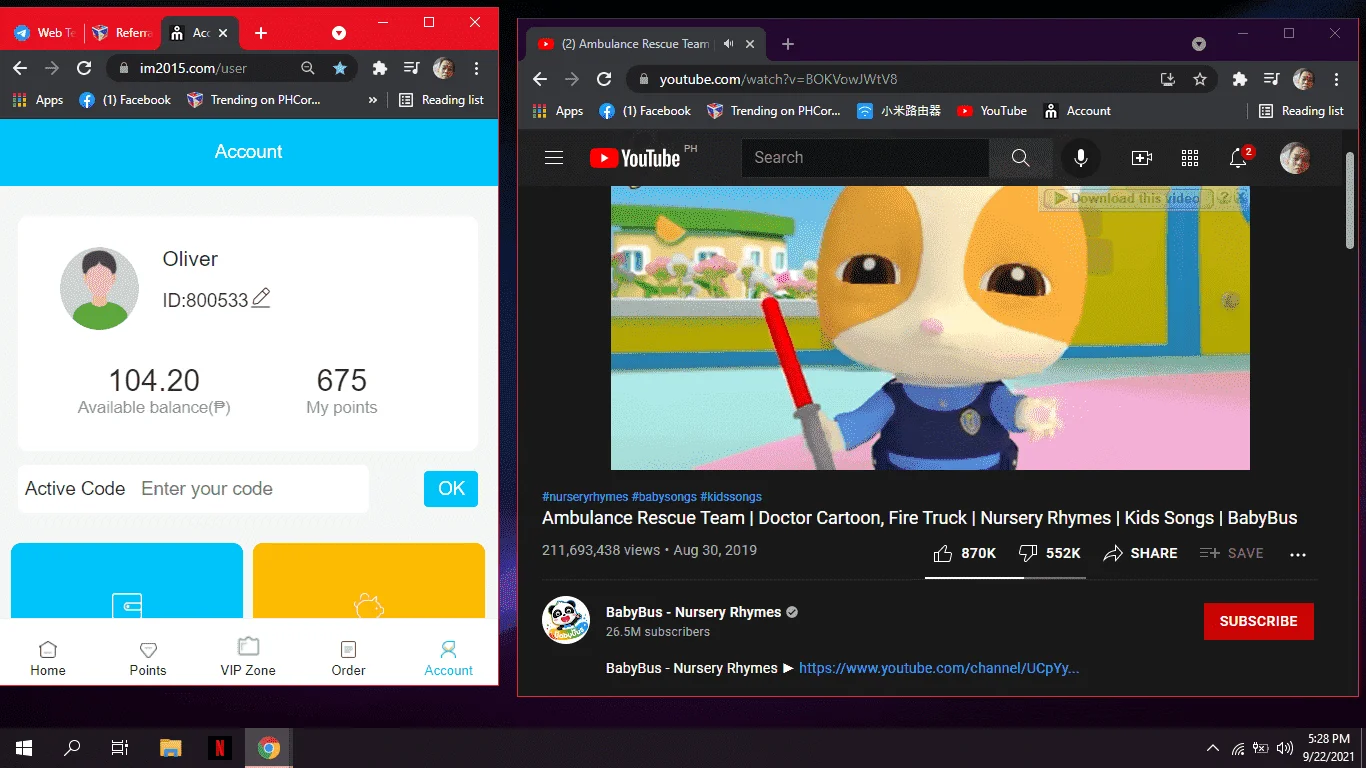Click the #kidssongs hashtag
Image resolution: width=1366 pixels, height=768 pixels.
pyautogui.click(x=731, y=497)
